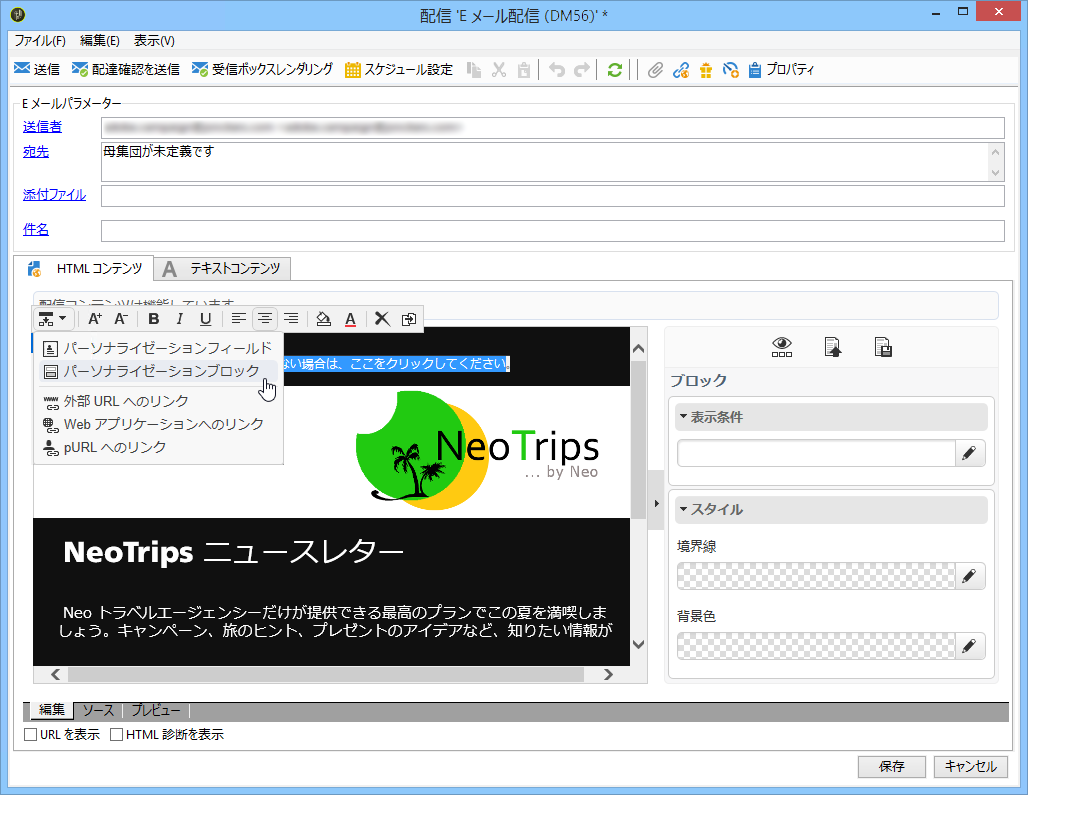Image resolution: width=1065 pixels, height=817 pixels.
Task: Click the duplicate block icon
Action: coord(409,319)
